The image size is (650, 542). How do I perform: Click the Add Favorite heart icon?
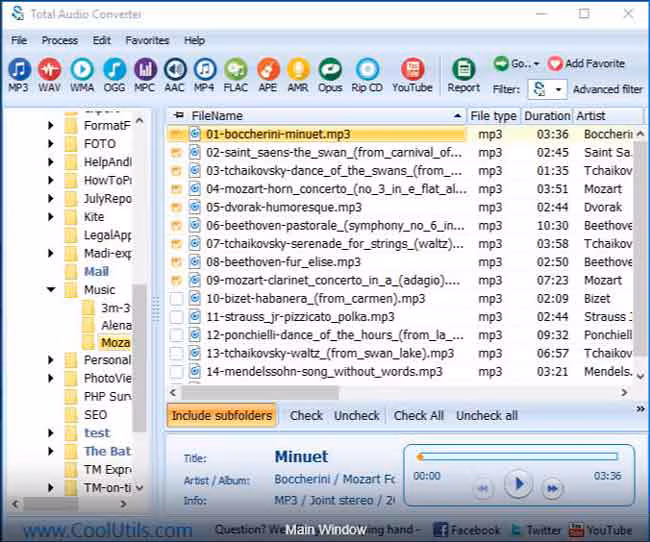pyautogui.click(x=555, y=64)
